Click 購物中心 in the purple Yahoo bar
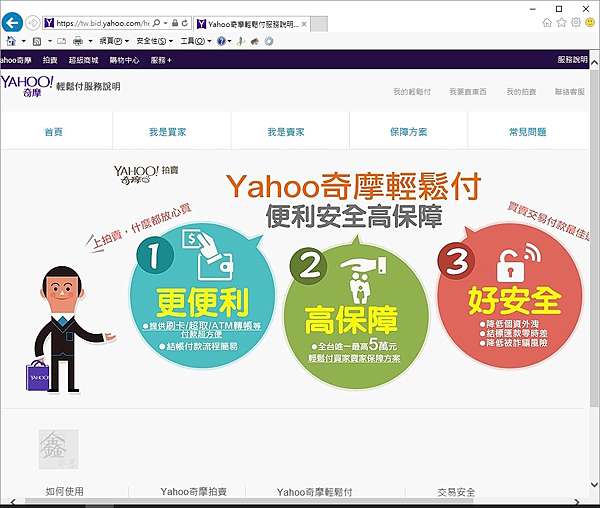Image resolution: width=600 pixels, height=508 pixels. pyautogui.click(x=124, y=60)
